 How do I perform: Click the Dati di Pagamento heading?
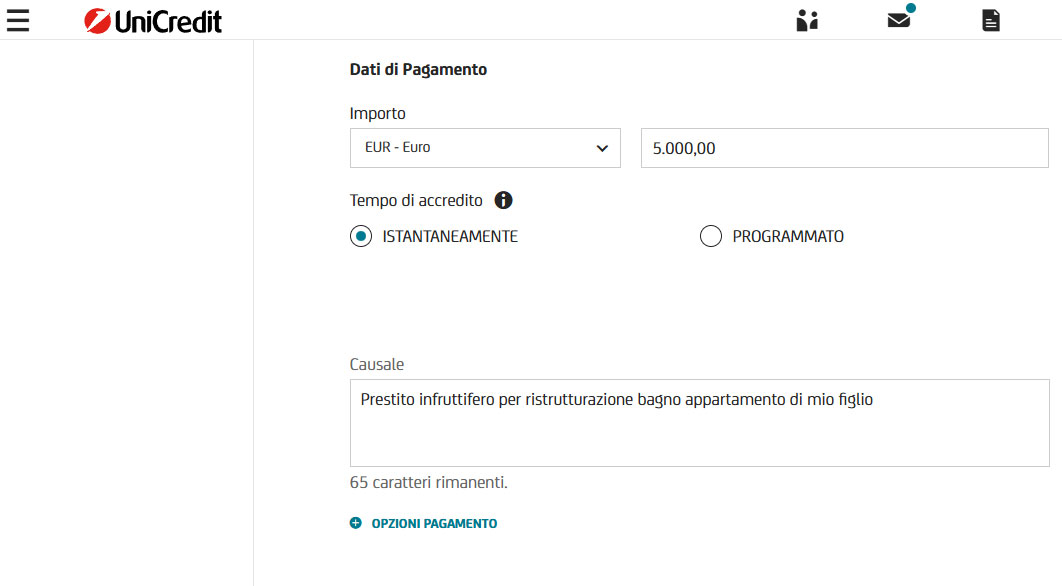[418, 70]
